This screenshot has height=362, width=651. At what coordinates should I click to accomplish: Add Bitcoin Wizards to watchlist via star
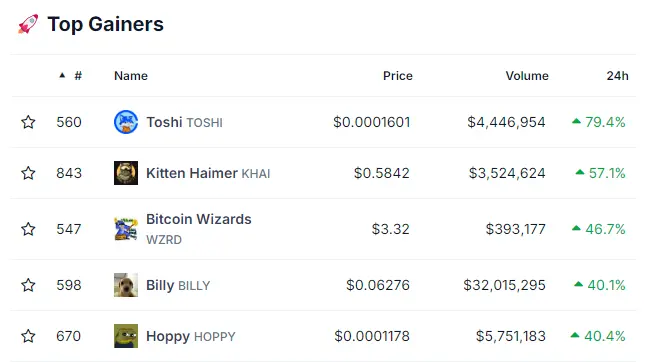tap(28, 229)
